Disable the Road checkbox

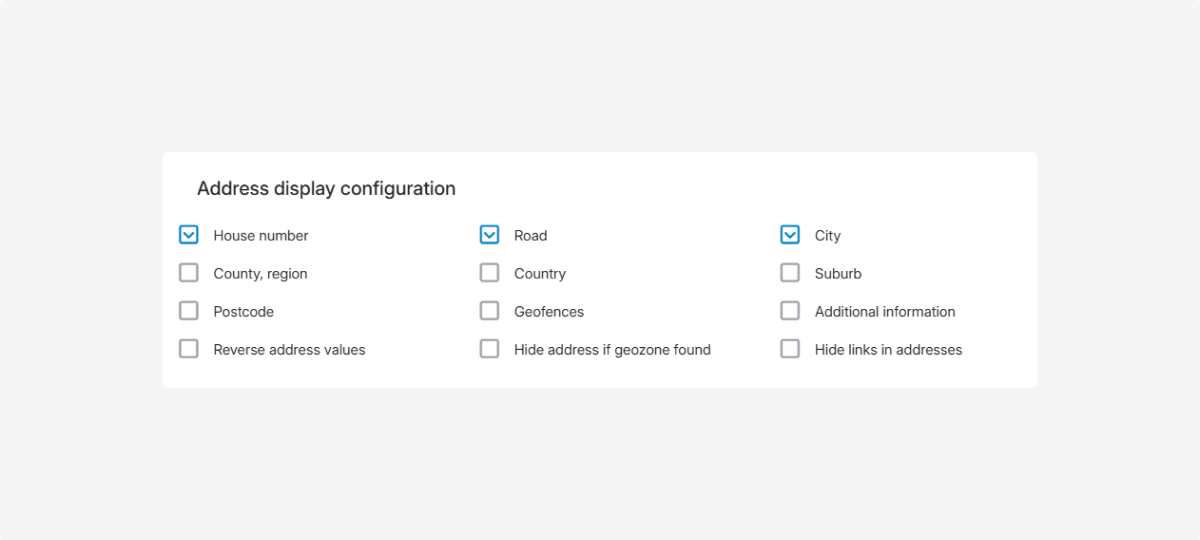pyautogui.click(x=489, y=235)
